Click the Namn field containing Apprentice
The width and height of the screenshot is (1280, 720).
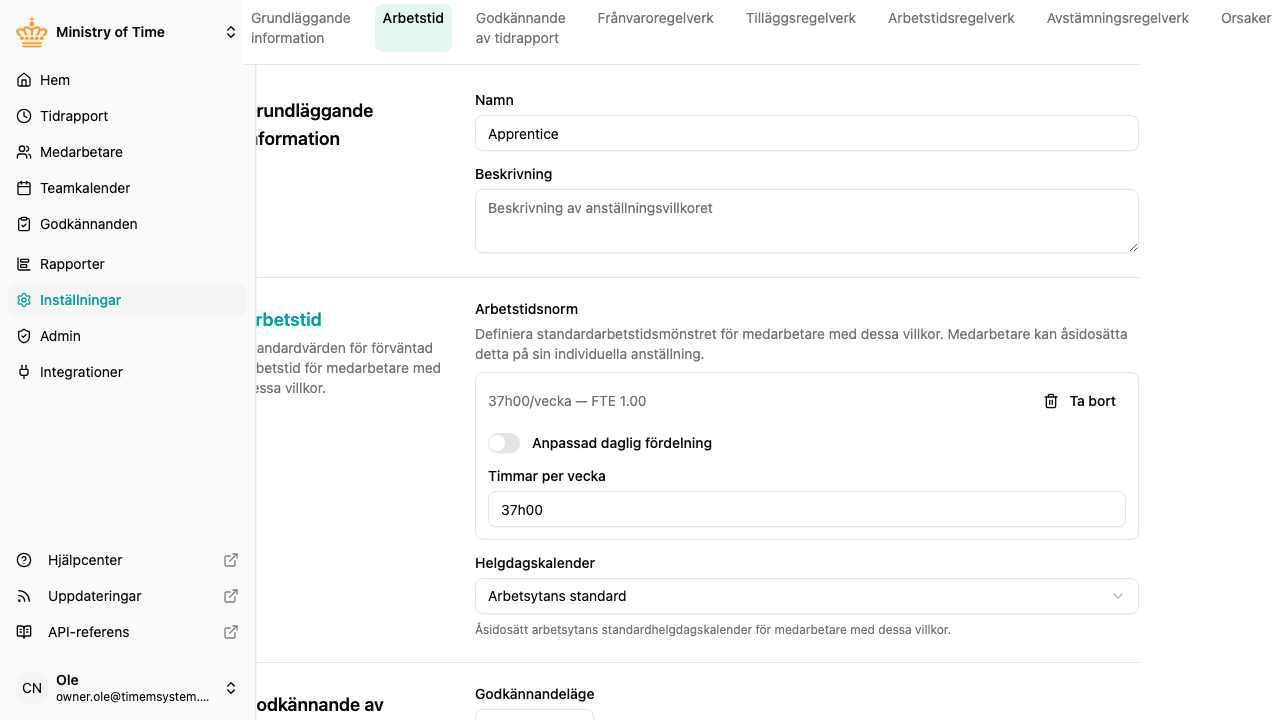(807, 133)
